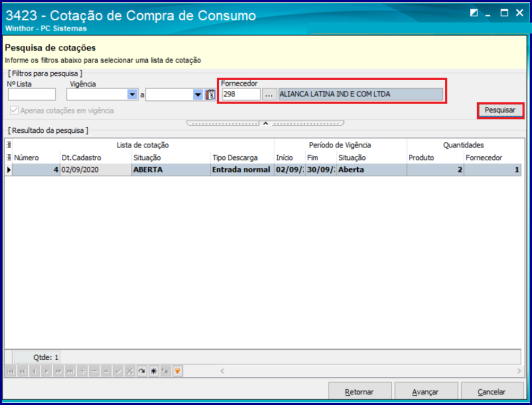532x405 pixels.
Task: Collapse the filter panel with the chevron
Action: [x=266, y=123]
